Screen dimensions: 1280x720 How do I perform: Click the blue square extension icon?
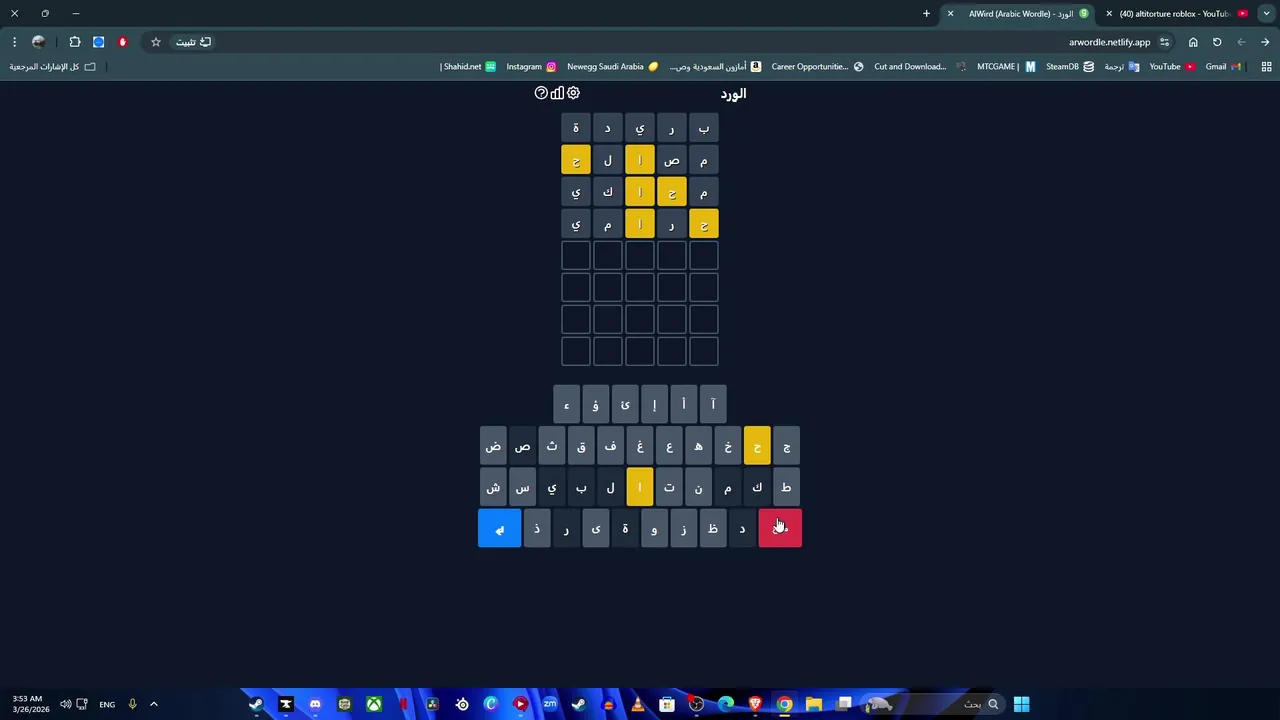(x=99, y=42)
